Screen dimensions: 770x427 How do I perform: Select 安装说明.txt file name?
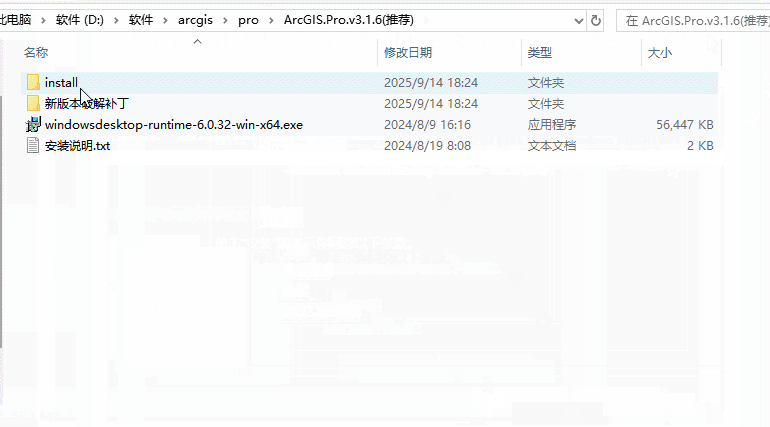pos(78,146)
